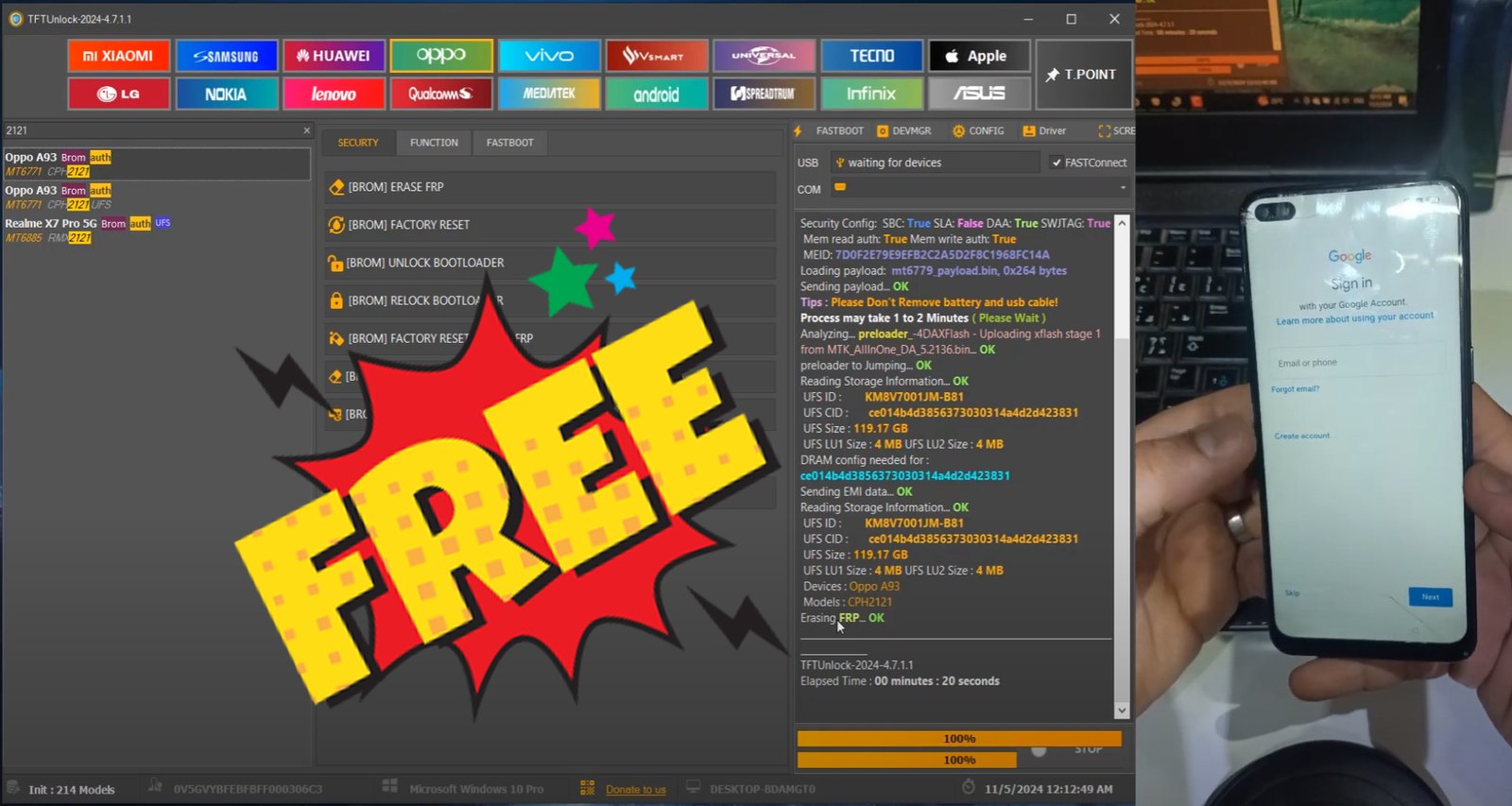Choose the LG brand button
This screenshot has width=1512, height=806.
coord(118,94)
